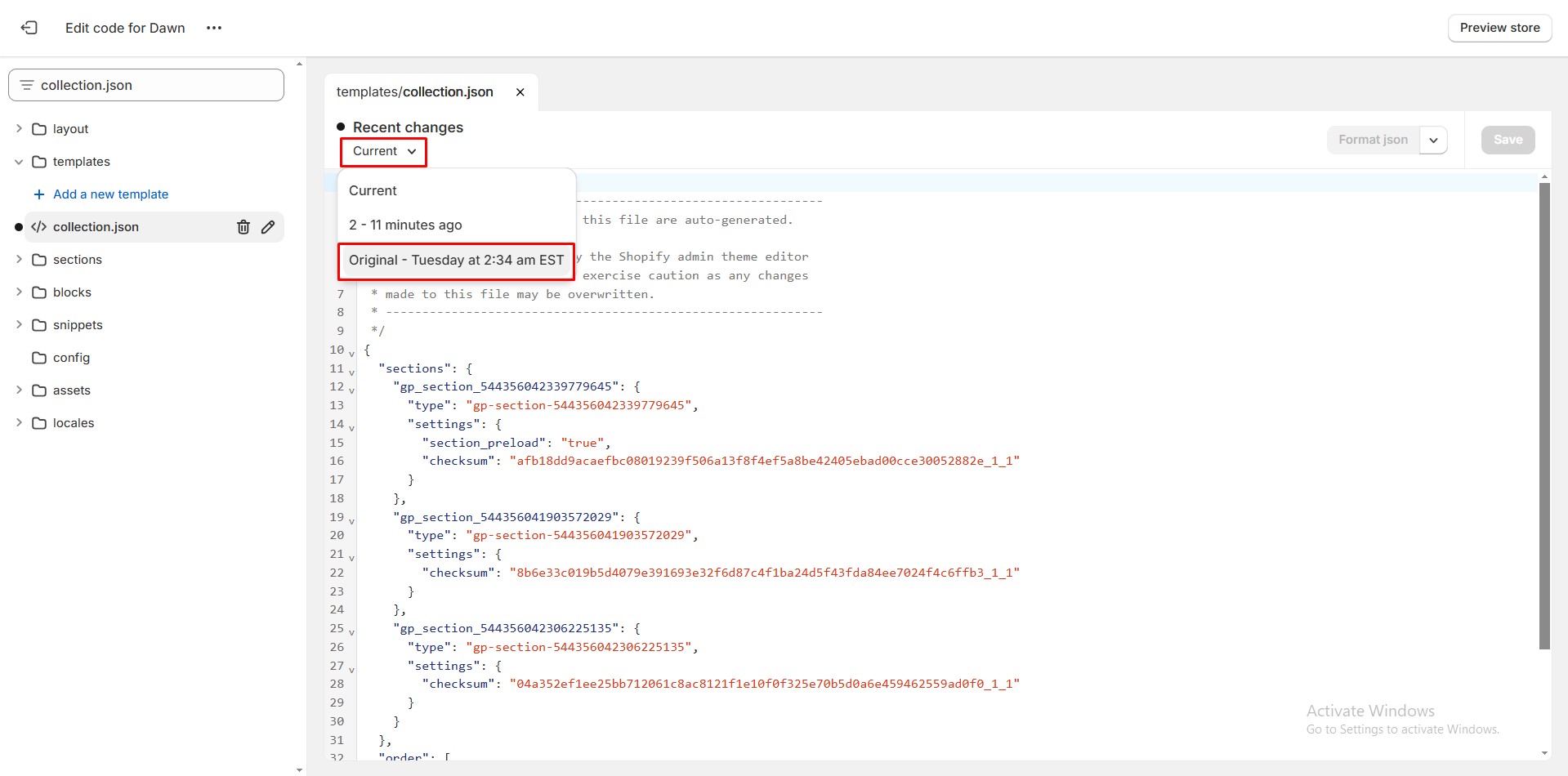Collapse the templates folder
Screen dimensions: 1568x776
[x=19, y=162]
